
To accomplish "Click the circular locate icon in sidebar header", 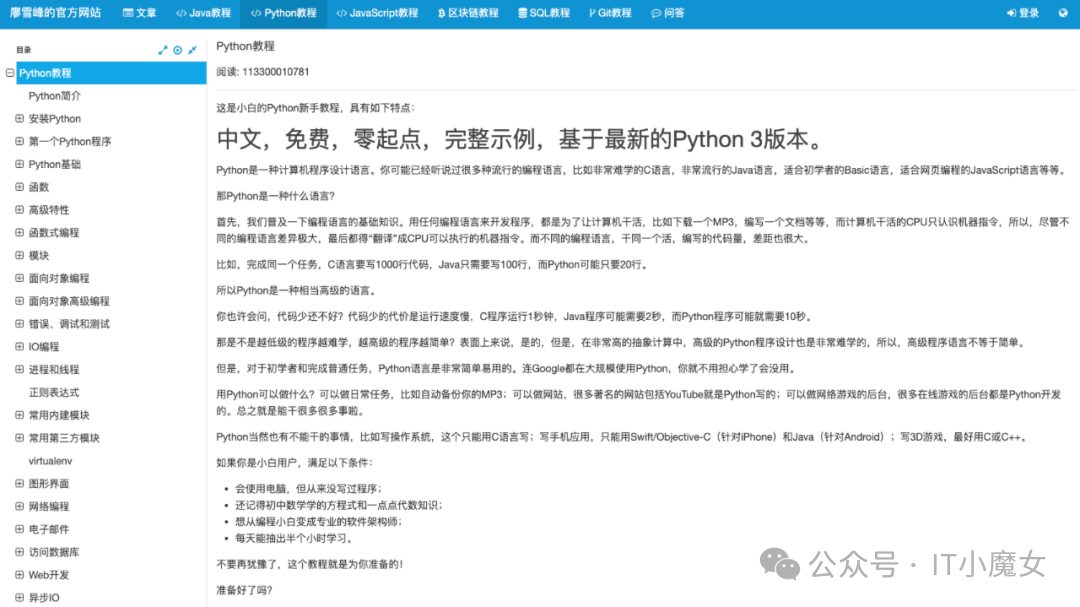I will click(x=176, y=50).
